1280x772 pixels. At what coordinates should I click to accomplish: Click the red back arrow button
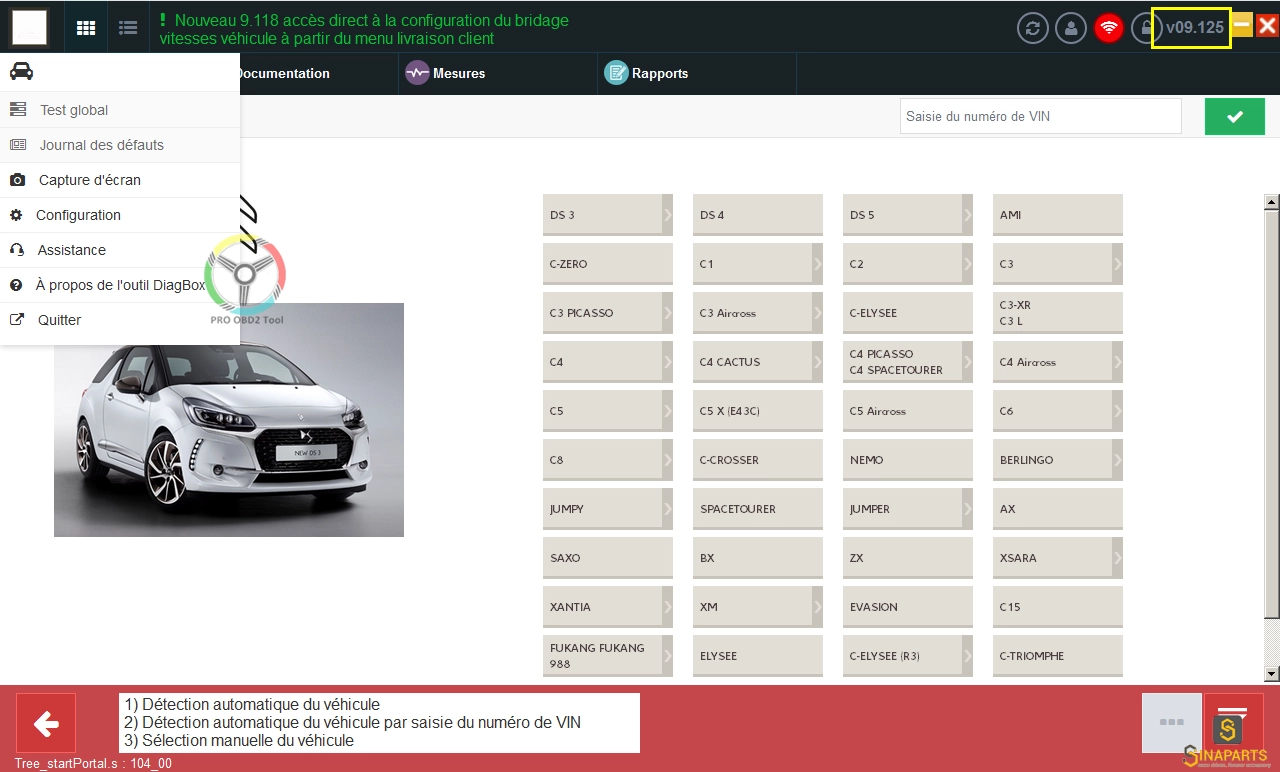tap(46, 723)
